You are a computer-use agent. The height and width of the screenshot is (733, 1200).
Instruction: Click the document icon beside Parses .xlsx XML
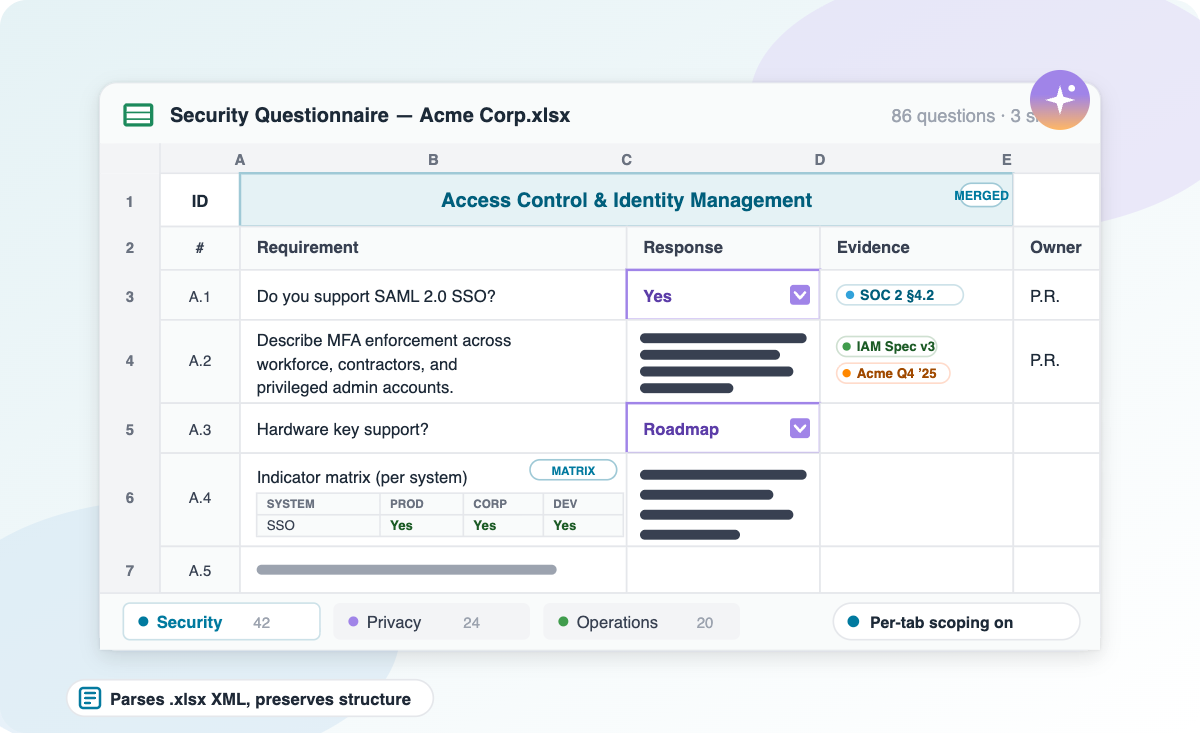point(90,699)
